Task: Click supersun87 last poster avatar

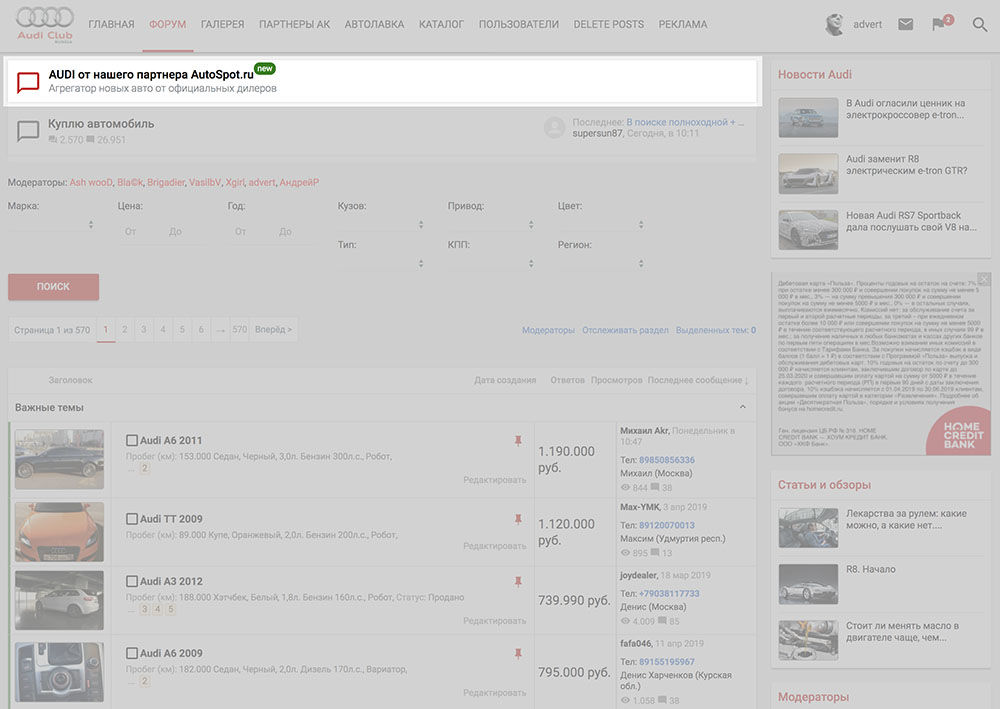Action: coord(555,128)
